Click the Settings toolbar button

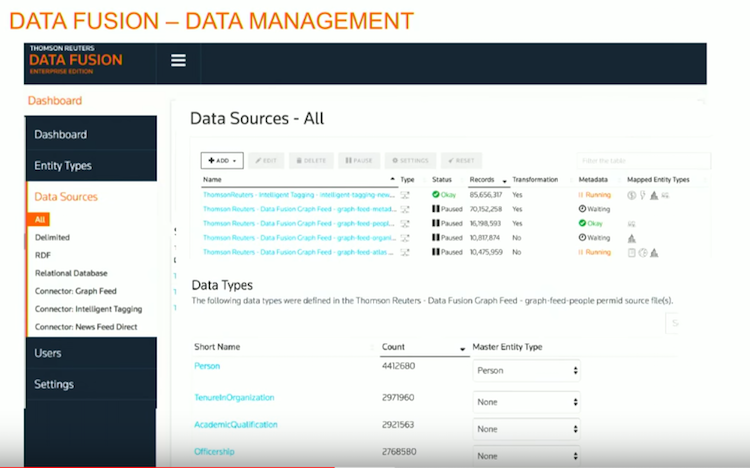[410, 161]
